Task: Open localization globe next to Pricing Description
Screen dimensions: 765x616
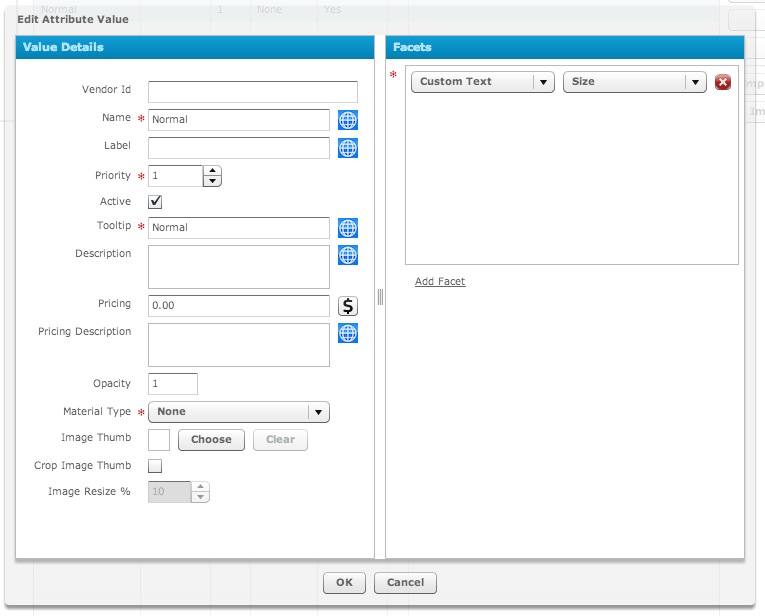Action: (x=348, y=333)
